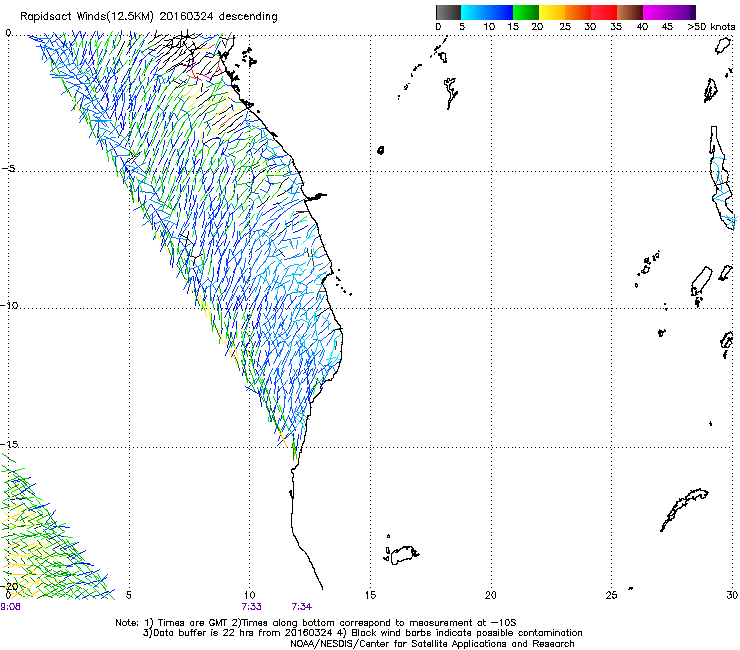Click the '-10' latitude axis label
Screen dimensions: 740x650
[9, 305]
